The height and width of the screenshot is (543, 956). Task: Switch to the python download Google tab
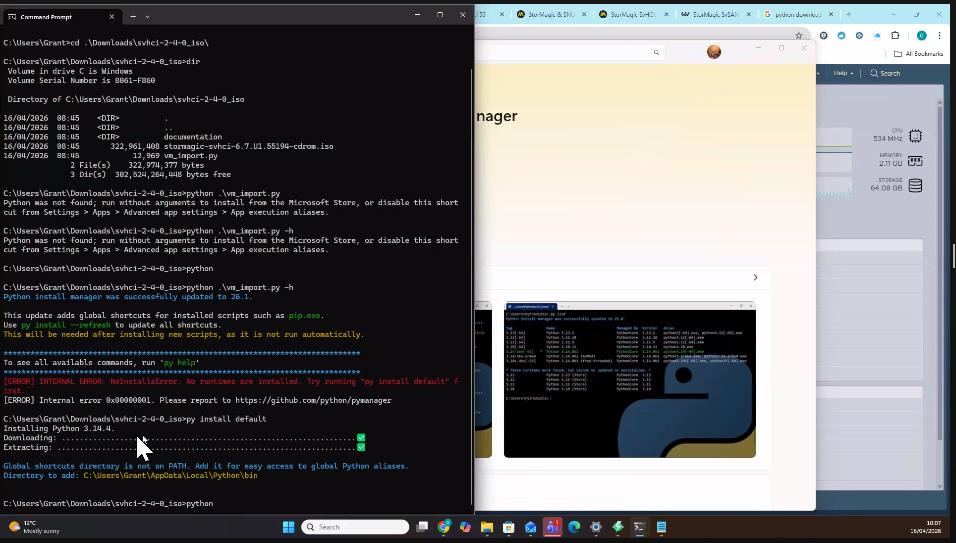pyautogui.click(x=798, y=14)
